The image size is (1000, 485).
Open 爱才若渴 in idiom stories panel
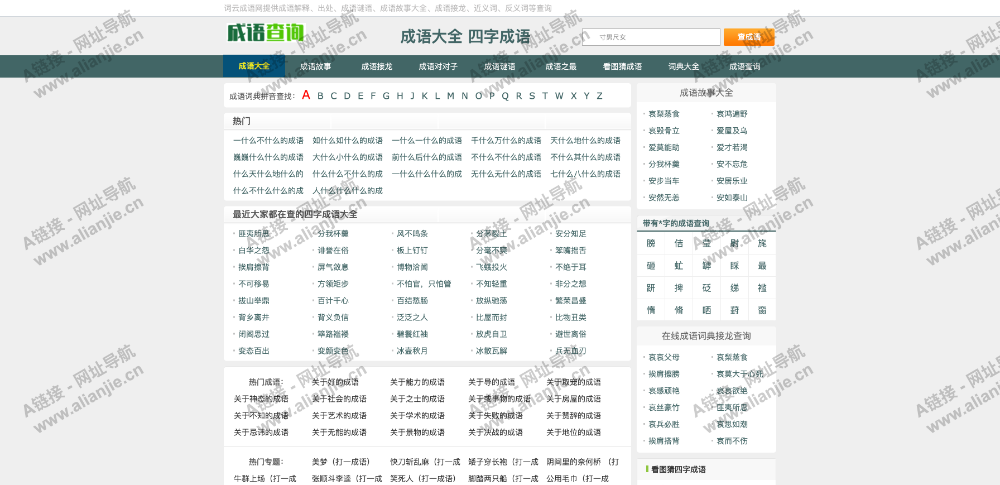[732, 147]
